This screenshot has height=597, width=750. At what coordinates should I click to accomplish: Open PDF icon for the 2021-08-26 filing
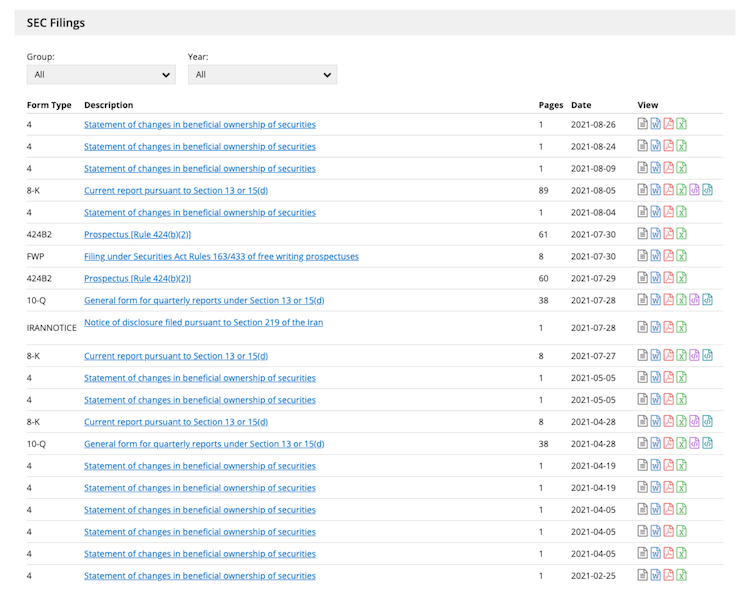coord(669,125)
